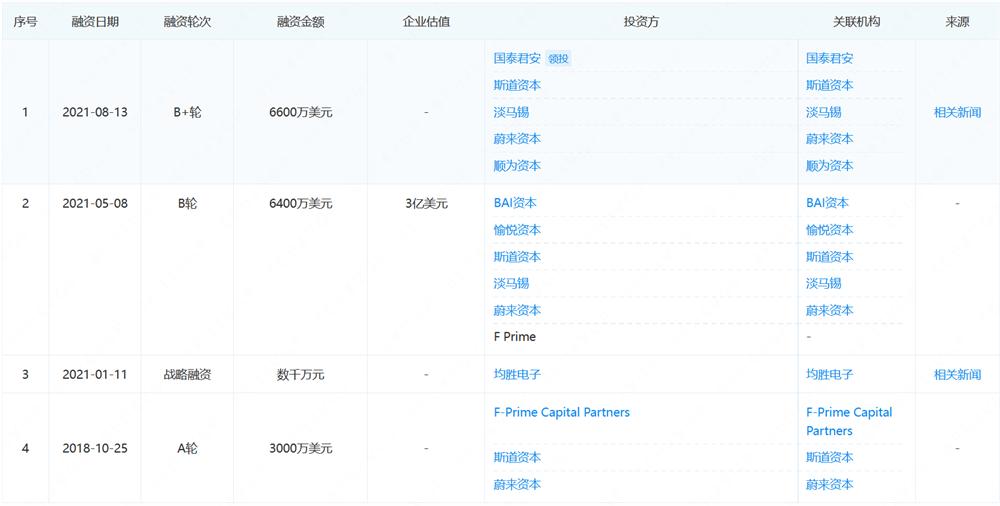Viewport: 1000px width, 506px height.
Task: Select the B+轮 round cell
Action: [187, 113]
